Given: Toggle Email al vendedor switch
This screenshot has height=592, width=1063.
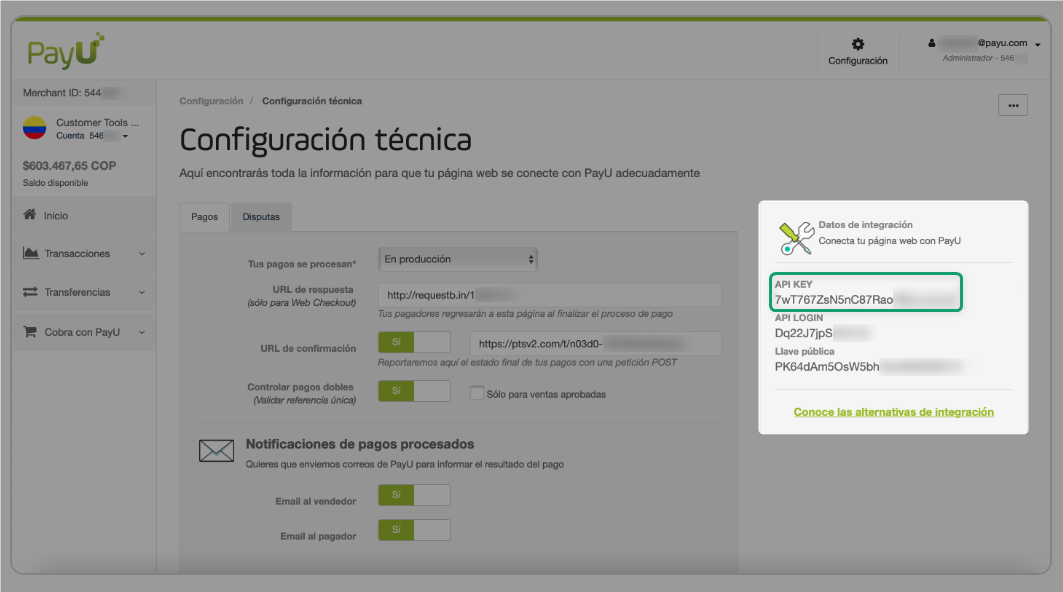Looking at the screenshot, I should point(414,494).
